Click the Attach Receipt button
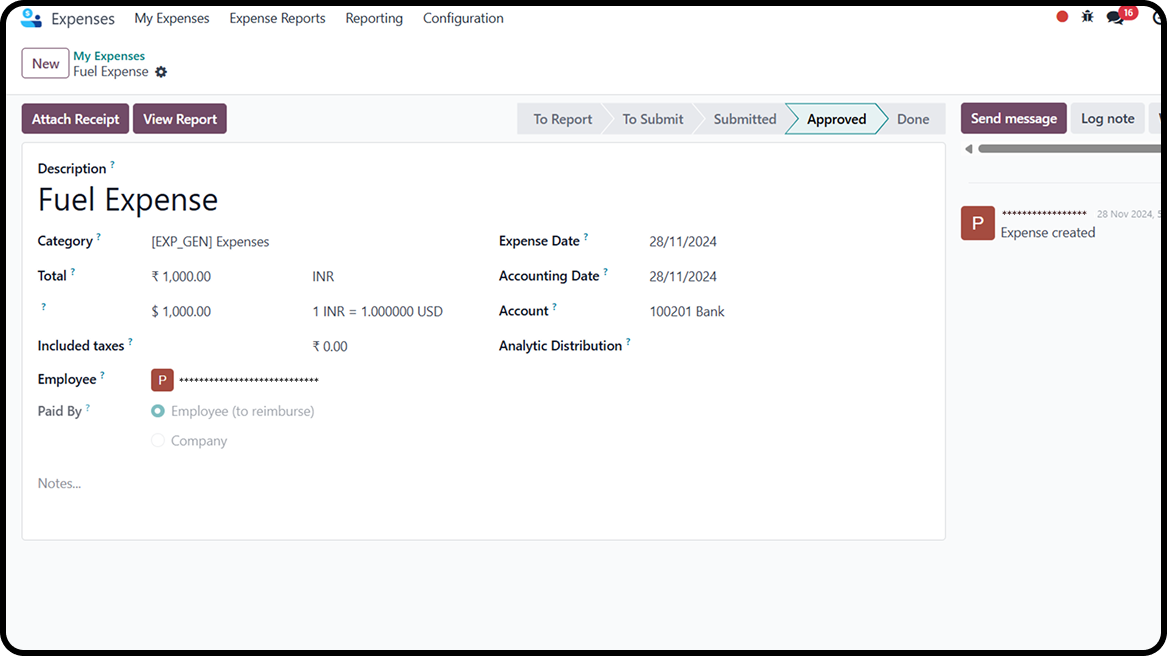Viewport: 1167px width, 656px height. [x=75, y=119]
